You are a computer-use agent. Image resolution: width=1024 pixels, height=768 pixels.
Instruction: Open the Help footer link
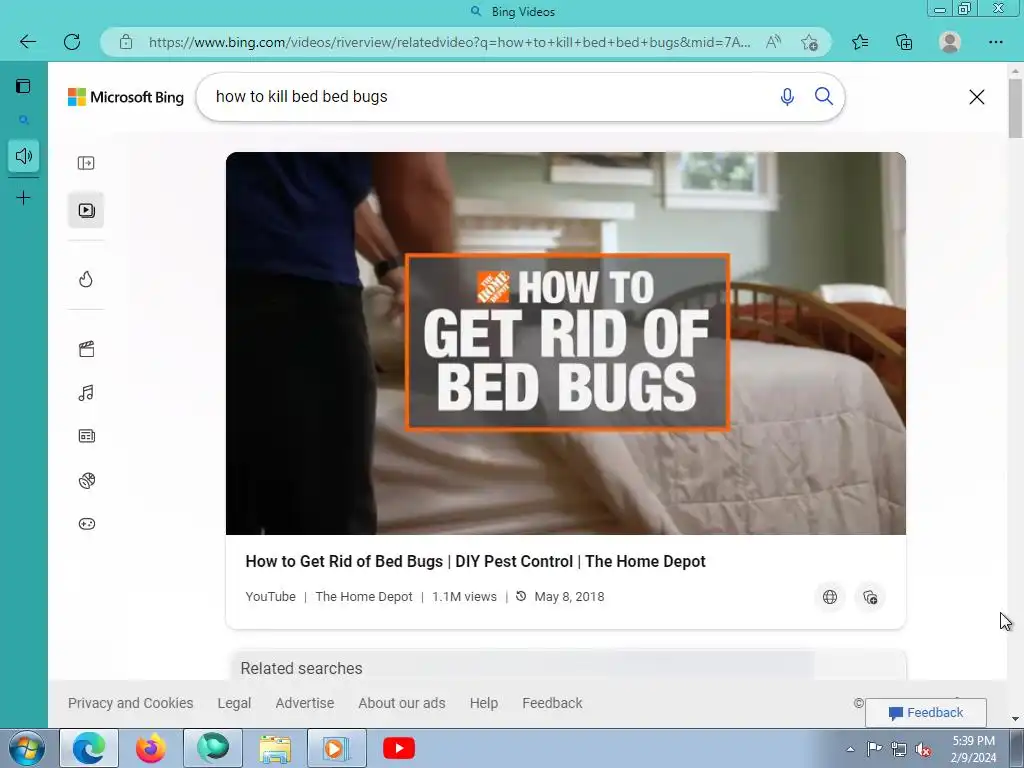point(483,703)
